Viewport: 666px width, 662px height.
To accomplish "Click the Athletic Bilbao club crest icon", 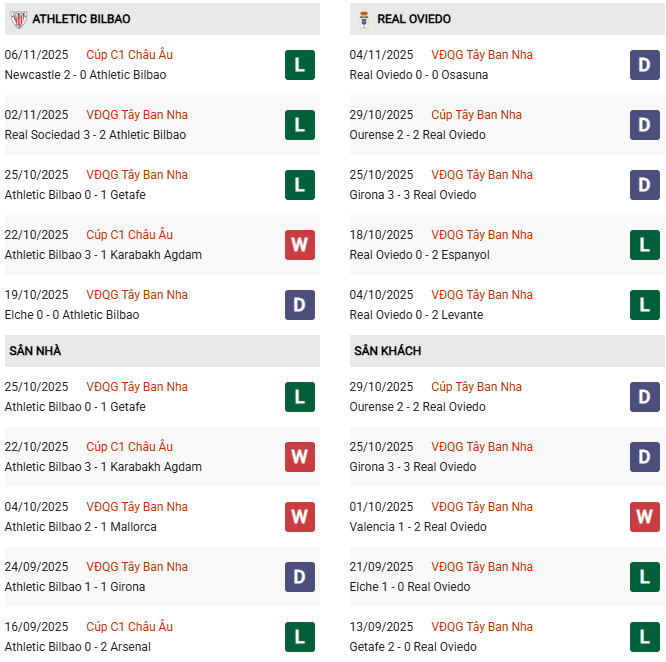I will click(x=18, y=19).
